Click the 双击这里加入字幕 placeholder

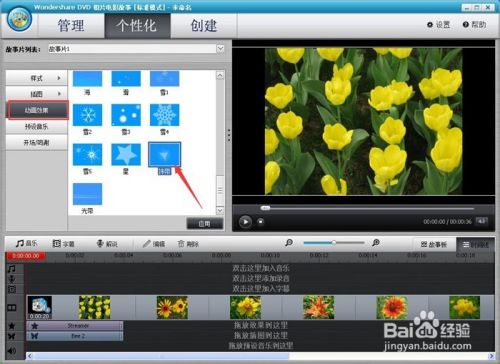pyautogui.click(x=261, y=288)
